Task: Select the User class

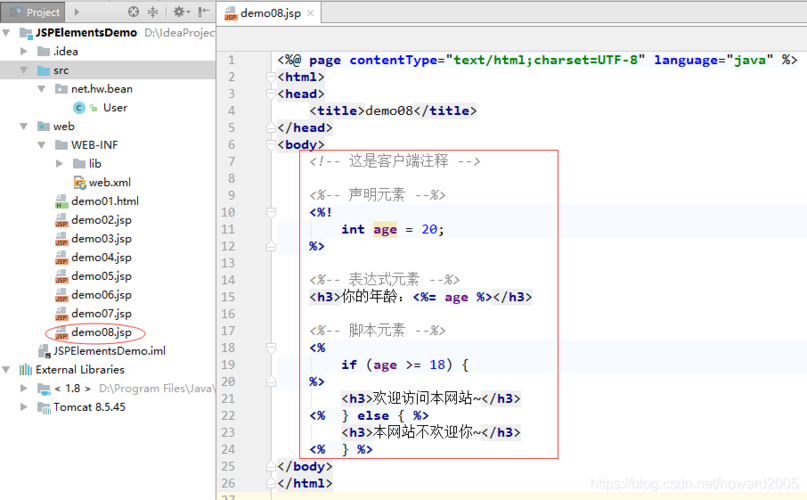Action: (x=115, y=108)
